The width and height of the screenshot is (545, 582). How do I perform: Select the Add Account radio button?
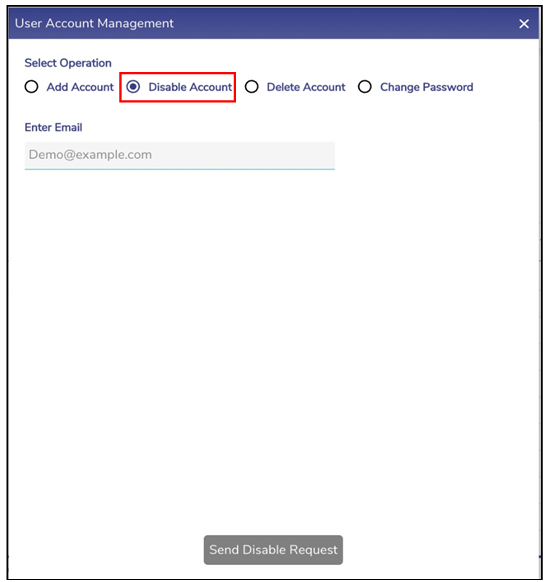(32, 87)
